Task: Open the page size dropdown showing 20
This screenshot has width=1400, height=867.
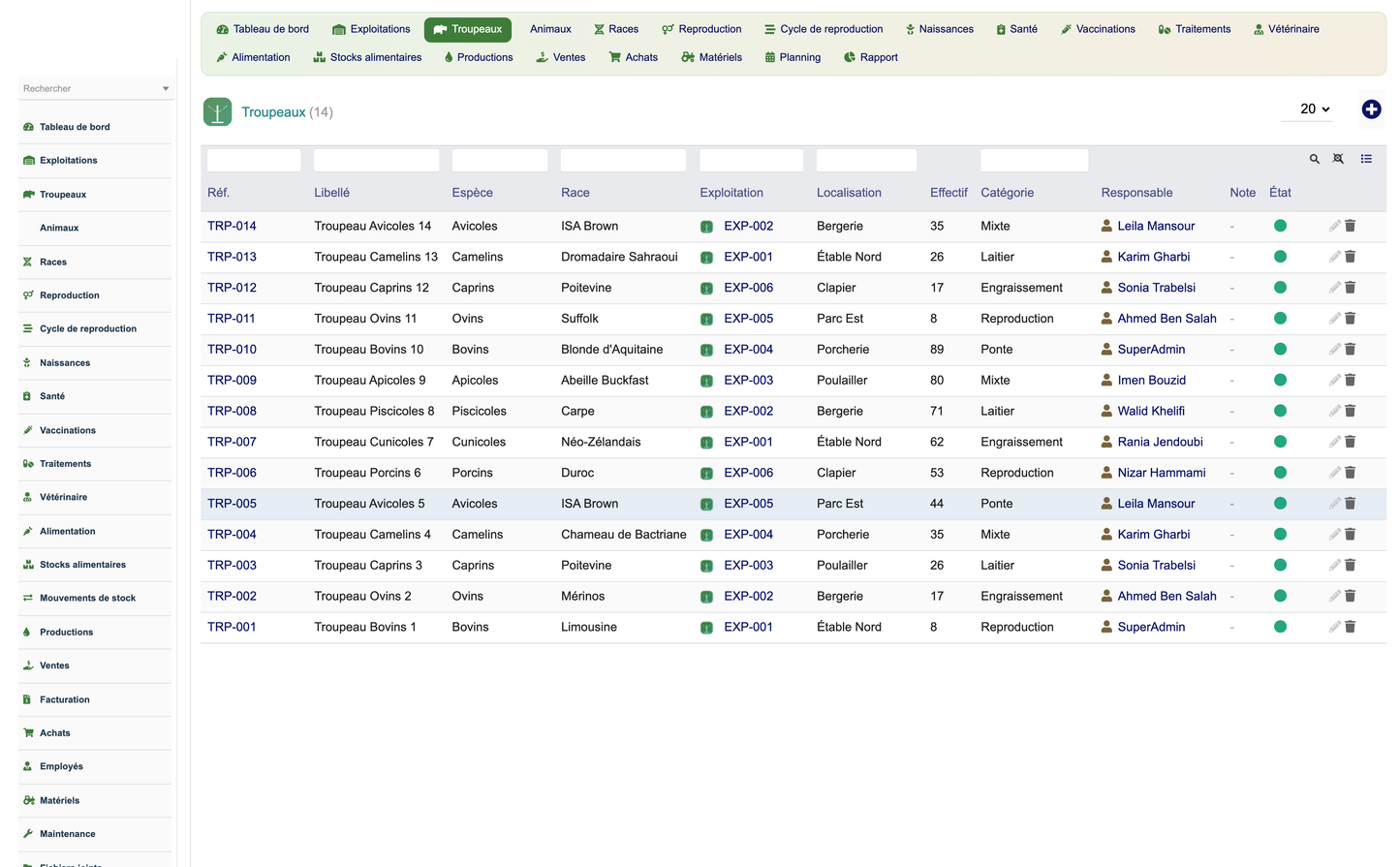Action: pos(1314,109)
